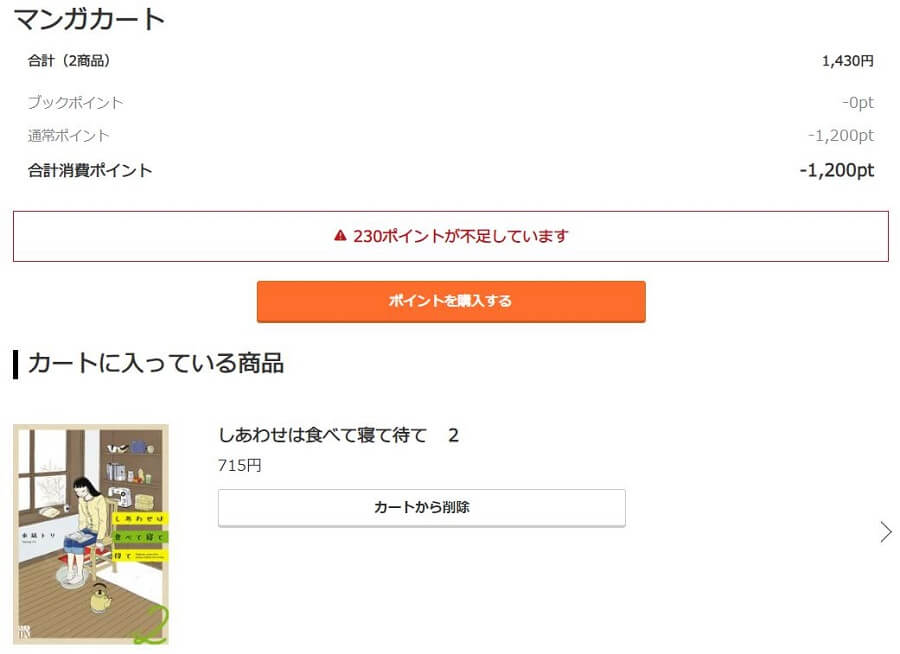
Task: Click the カートから削除 button
Action: 422,508
